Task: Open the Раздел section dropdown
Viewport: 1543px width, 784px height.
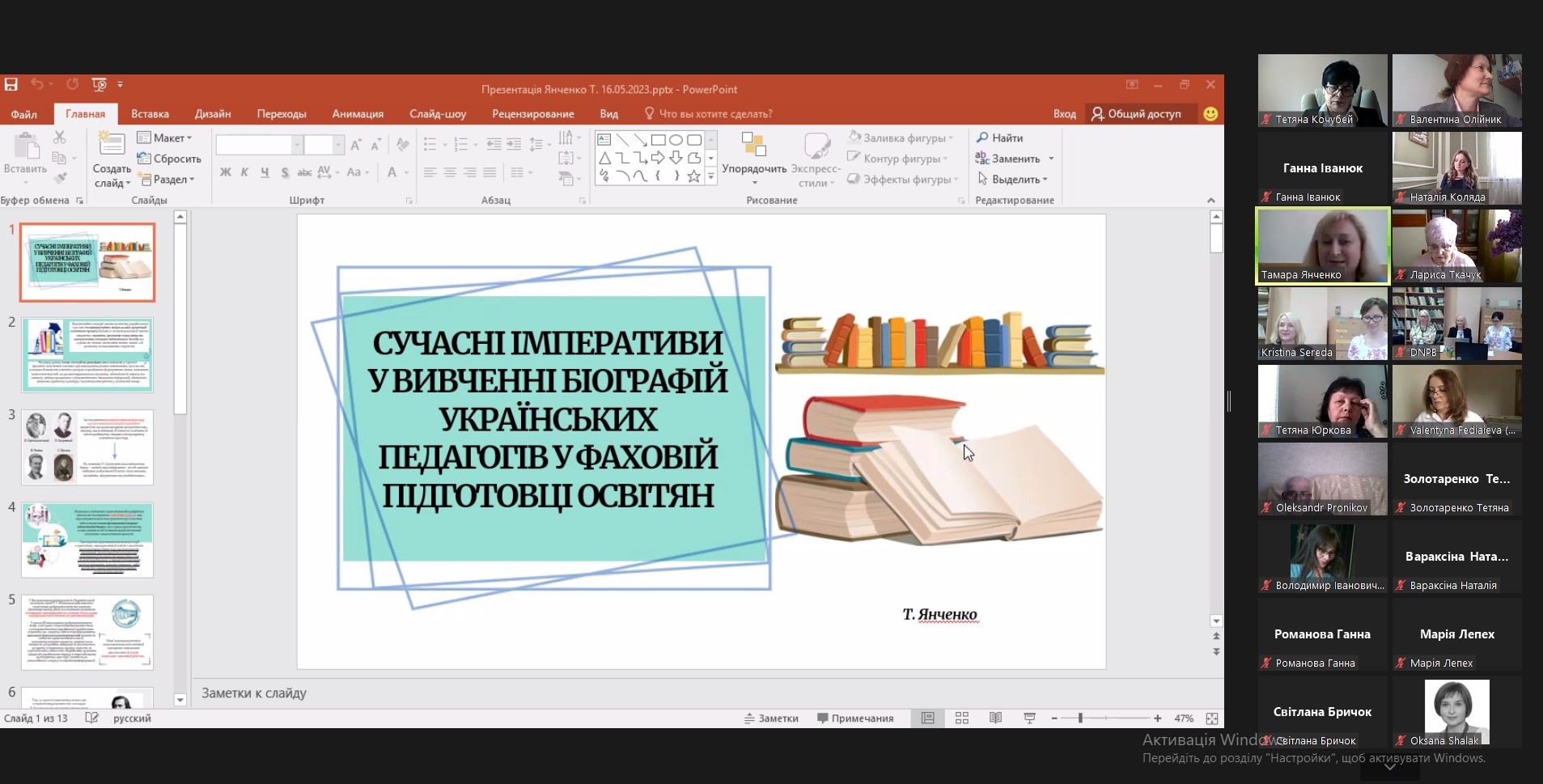Action: click(168, 180)
